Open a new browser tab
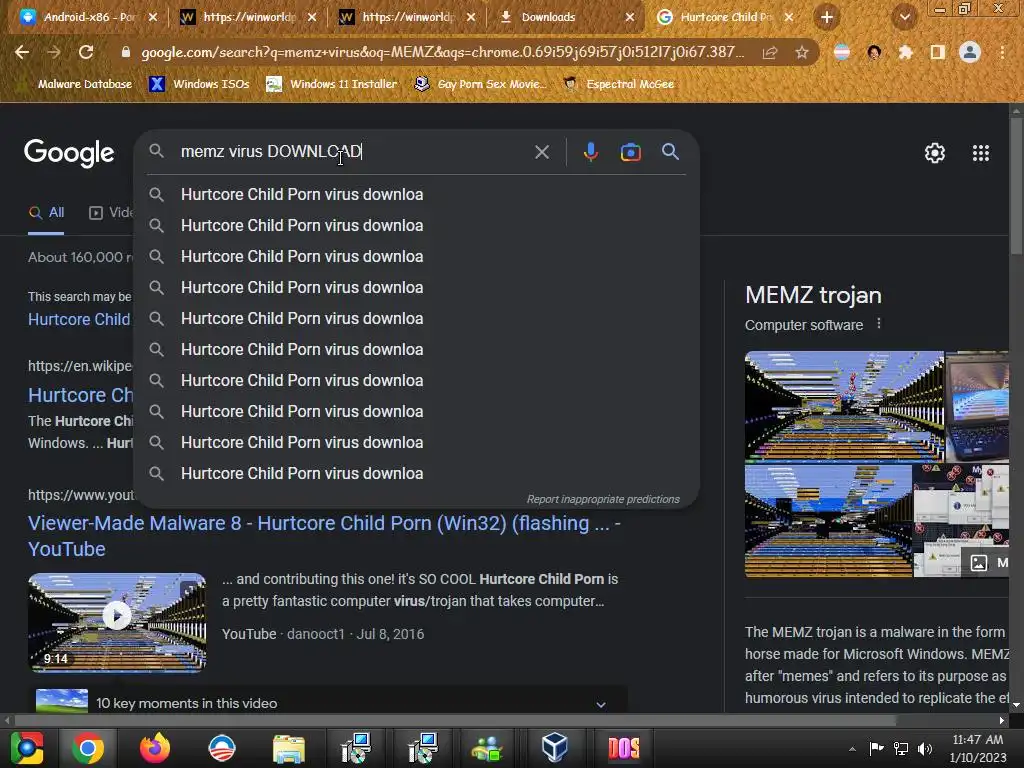 point(826,18)
